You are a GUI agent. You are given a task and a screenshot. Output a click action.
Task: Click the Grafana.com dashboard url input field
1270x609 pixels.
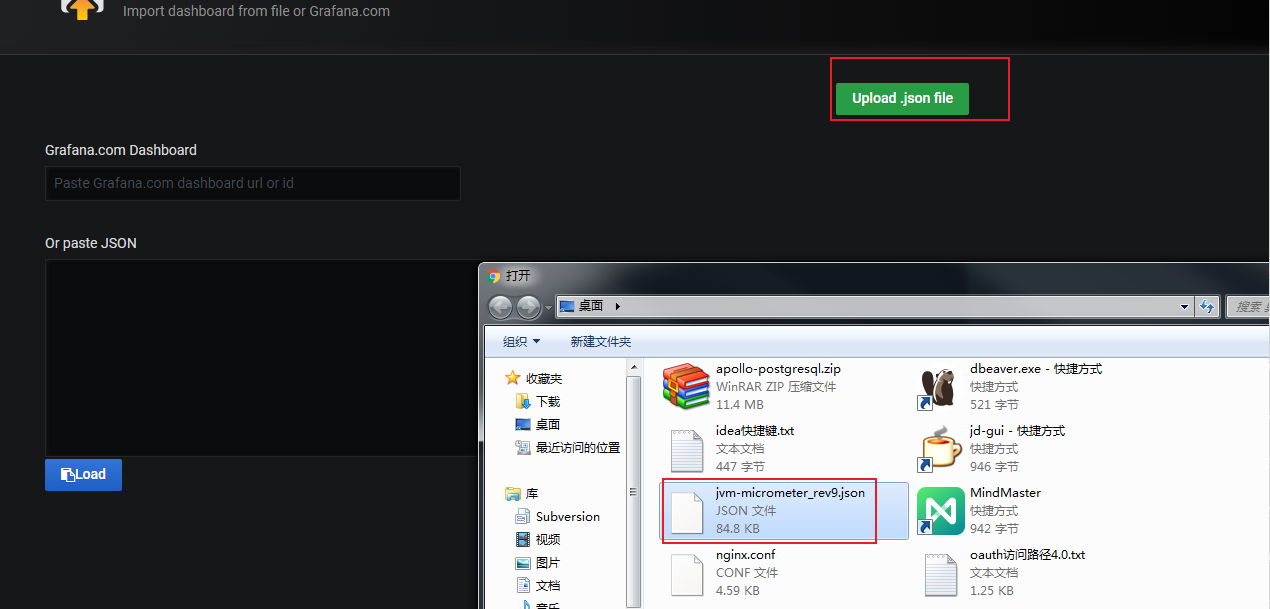click(252, 183)
